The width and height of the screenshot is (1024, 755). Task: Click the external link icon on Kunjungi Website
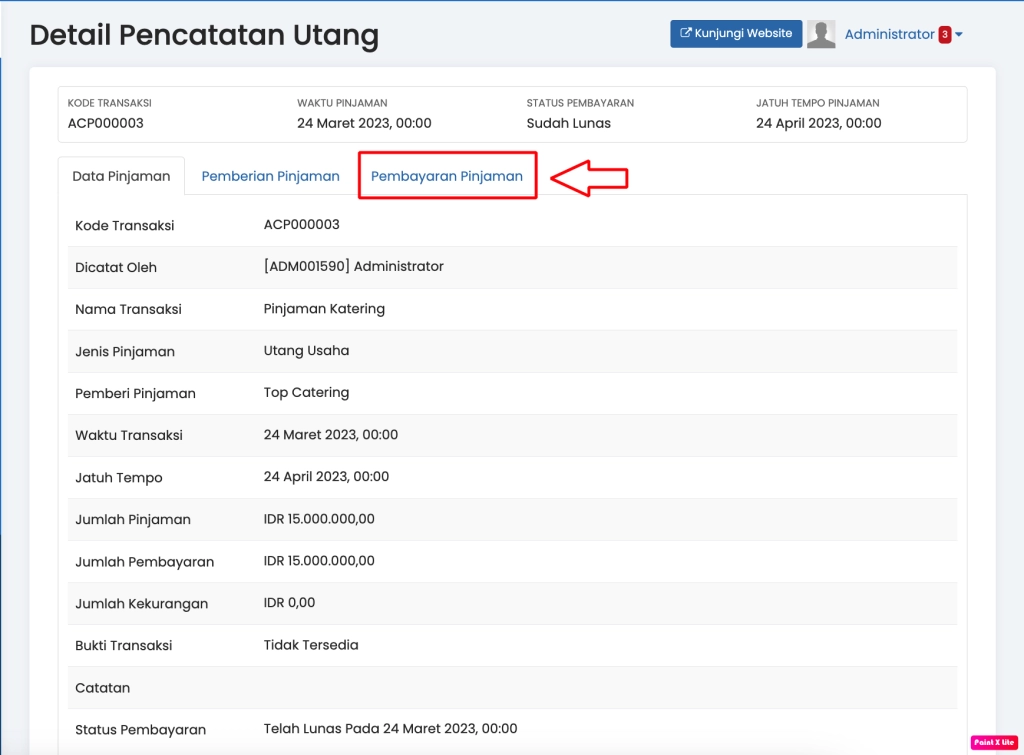tap(689, 33)
